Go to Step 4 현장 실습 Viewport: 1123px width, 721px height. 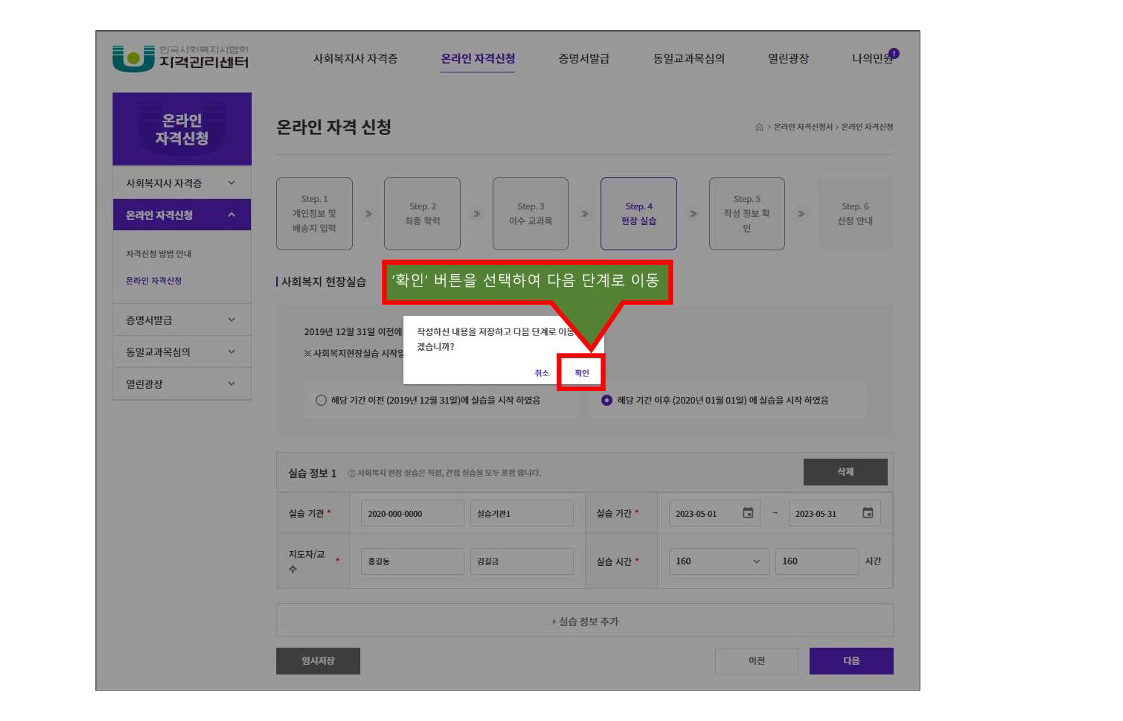638,213
